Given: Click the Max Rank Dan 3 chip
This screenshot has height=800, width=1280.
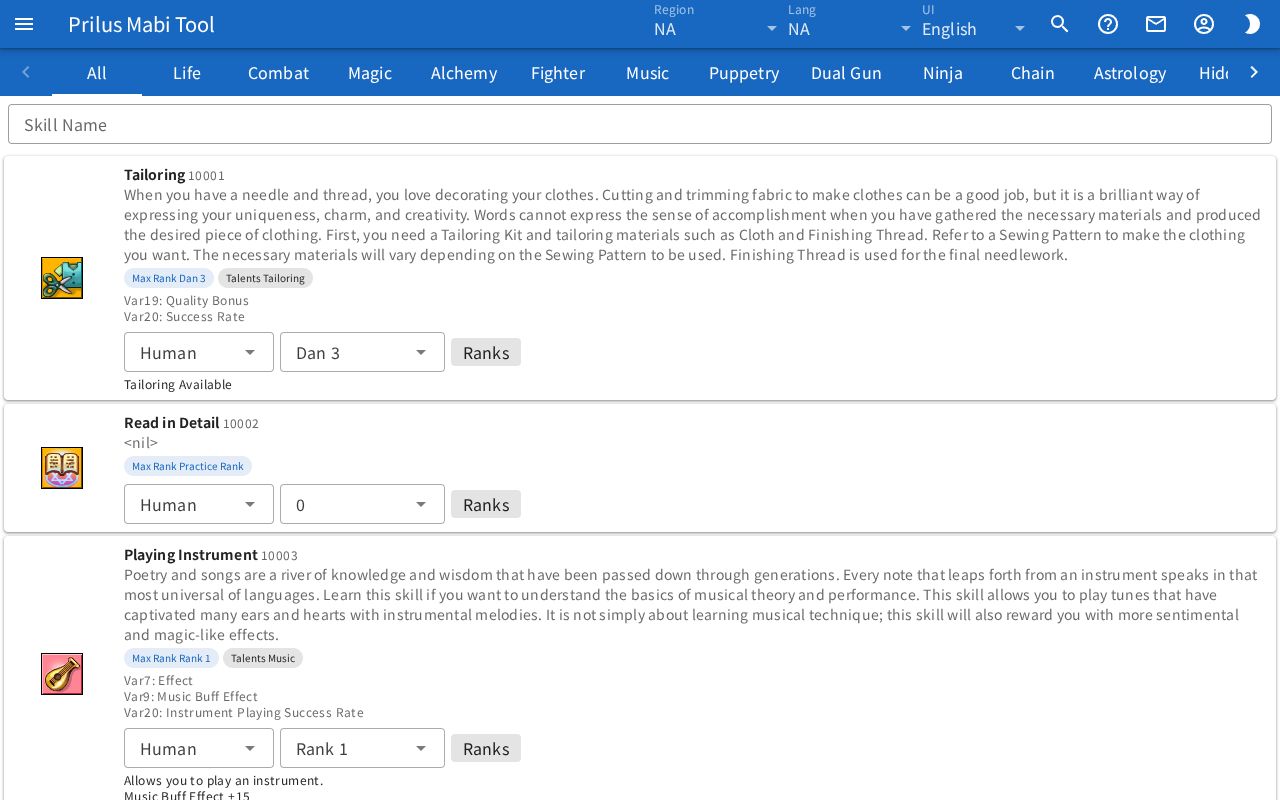Looking at the screenshot, I should 169,278.
